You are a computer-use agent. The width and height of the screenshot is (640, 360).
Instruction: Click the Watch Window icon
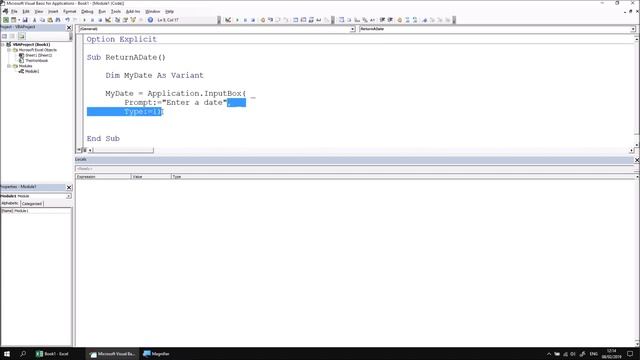pos(311,20)
